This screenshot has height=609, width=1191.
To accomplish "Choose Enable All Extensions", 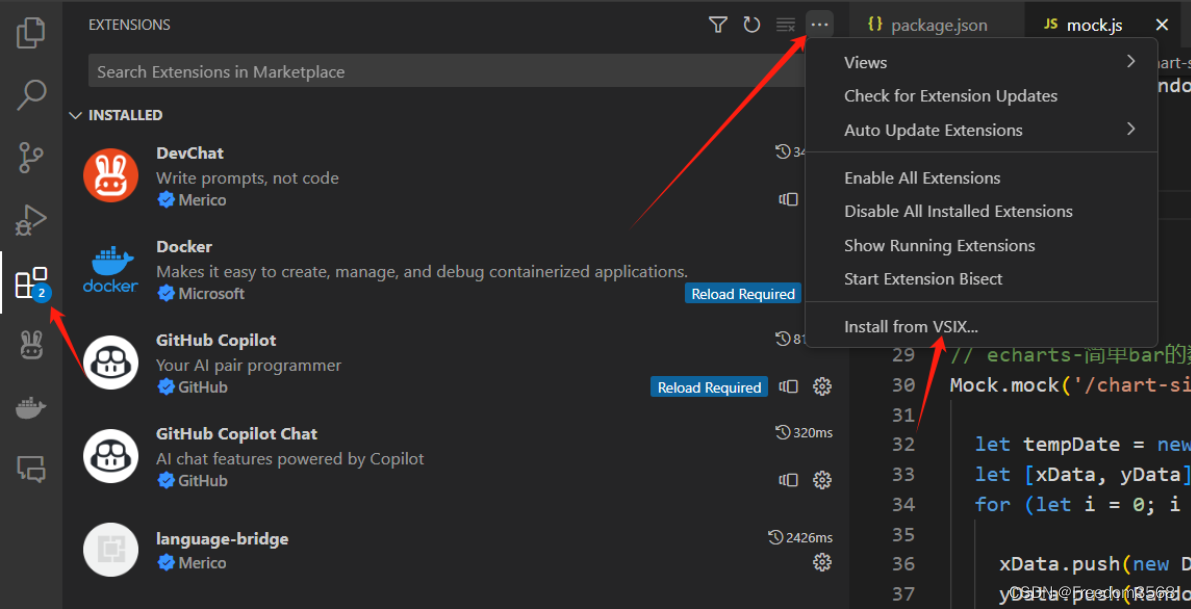I will tap(981, 178).
